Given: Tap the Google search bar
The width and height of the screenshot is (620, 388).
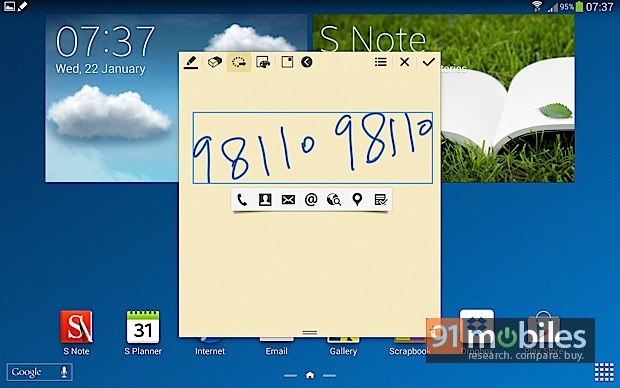Looking at the screenshot, I should pos(39,372).
